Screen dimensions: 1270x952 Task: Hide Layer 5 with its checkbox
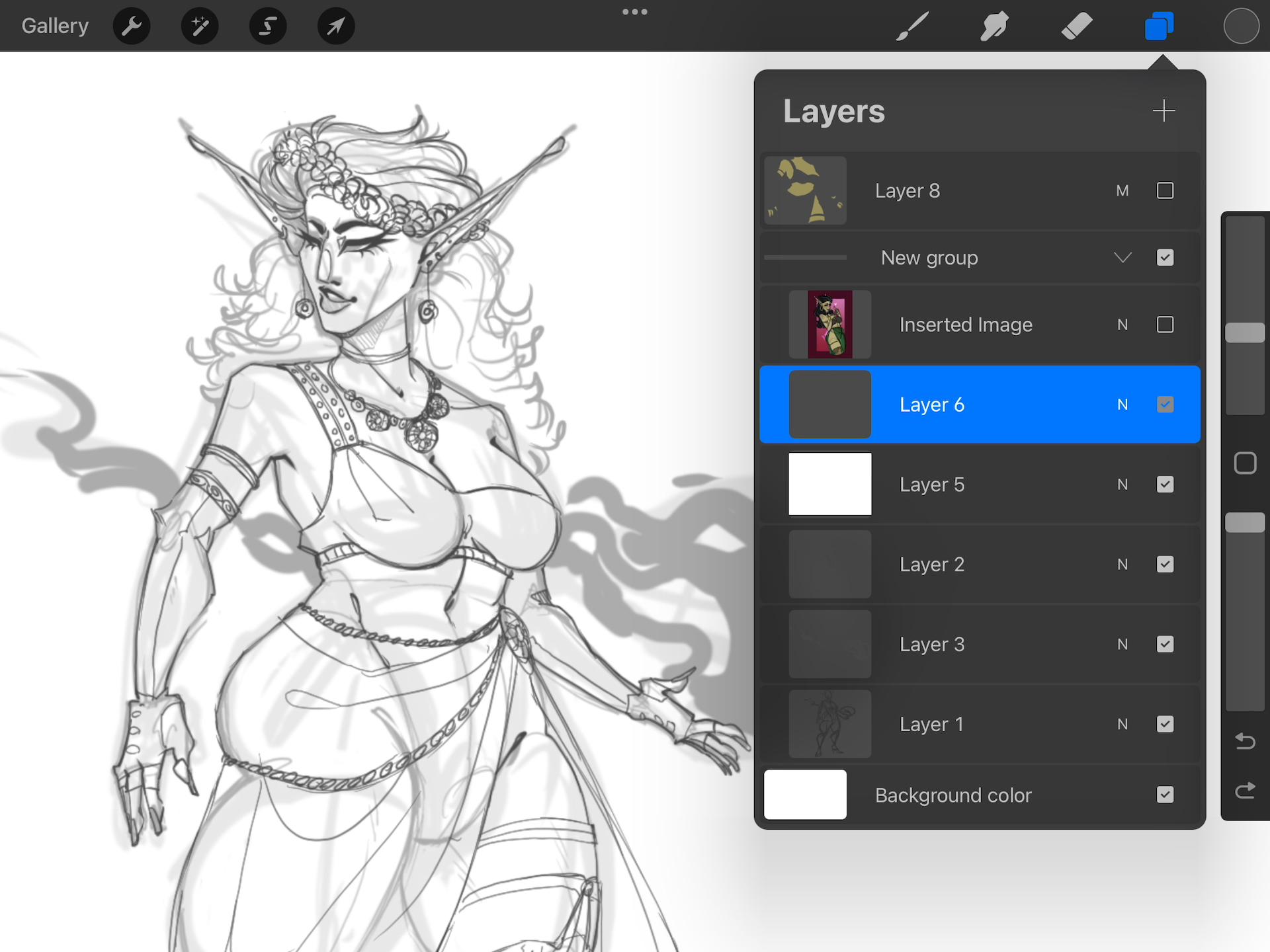click(x=1165, y=484)
